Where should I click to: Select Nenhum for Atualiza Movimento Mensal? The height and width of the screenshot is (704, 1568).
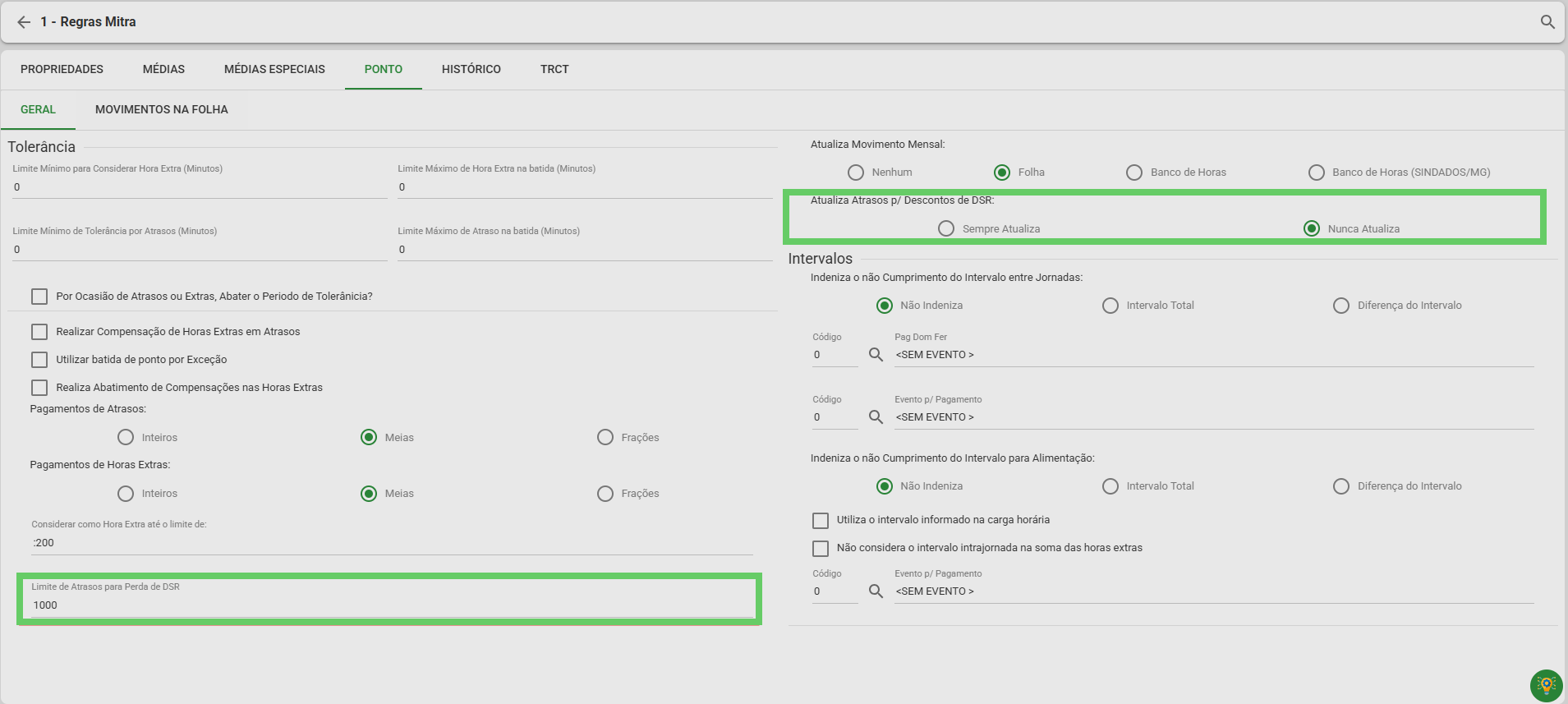(856, 173)
